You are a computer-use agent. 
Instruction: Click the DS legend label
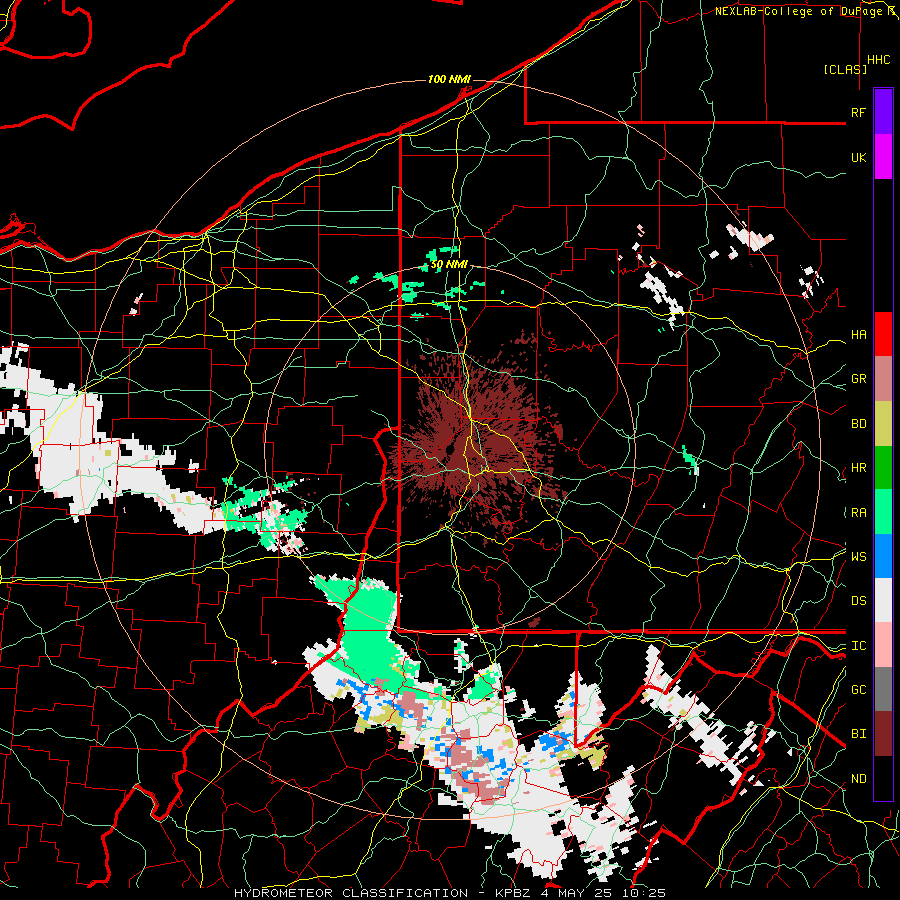click(858, 601)
